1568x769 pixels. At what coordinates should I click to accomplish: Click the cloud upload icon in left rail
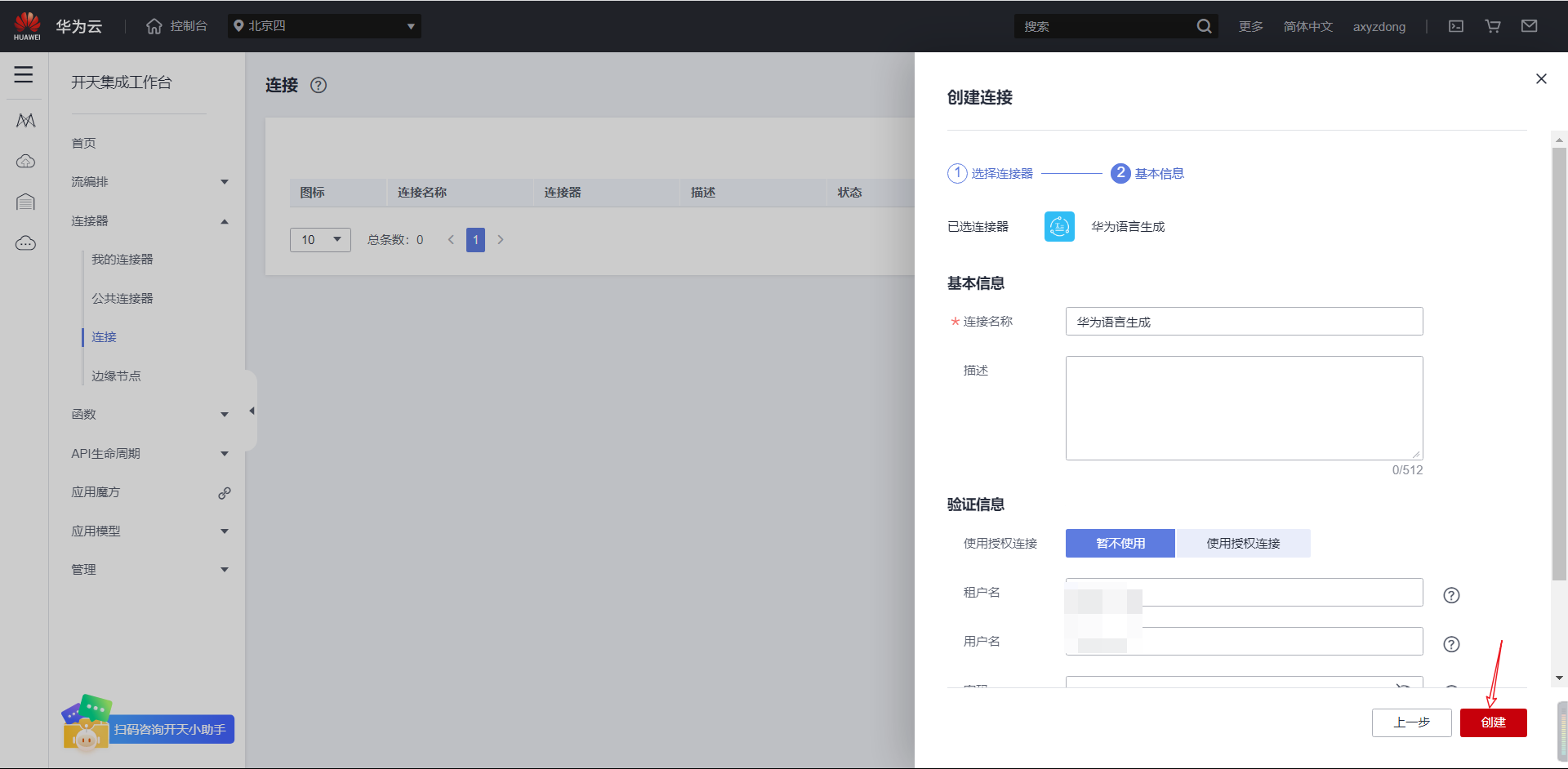[x=25, y=161]
